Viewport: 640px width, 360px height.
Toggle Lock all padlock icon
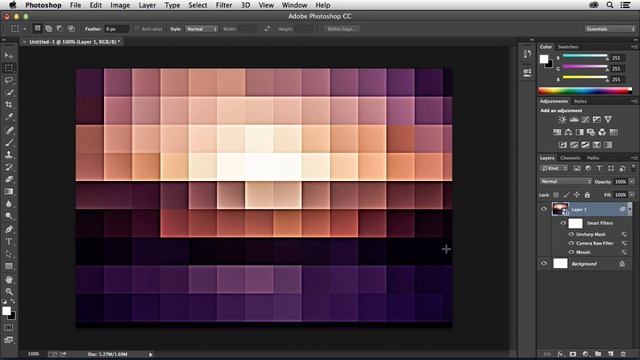[587, 195]
